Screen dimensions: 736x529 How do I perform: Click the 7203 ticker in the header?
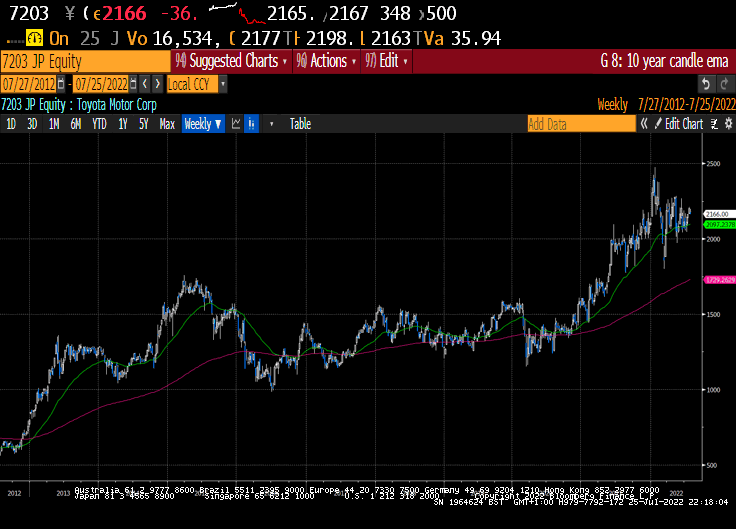click(x=29, y=14)
